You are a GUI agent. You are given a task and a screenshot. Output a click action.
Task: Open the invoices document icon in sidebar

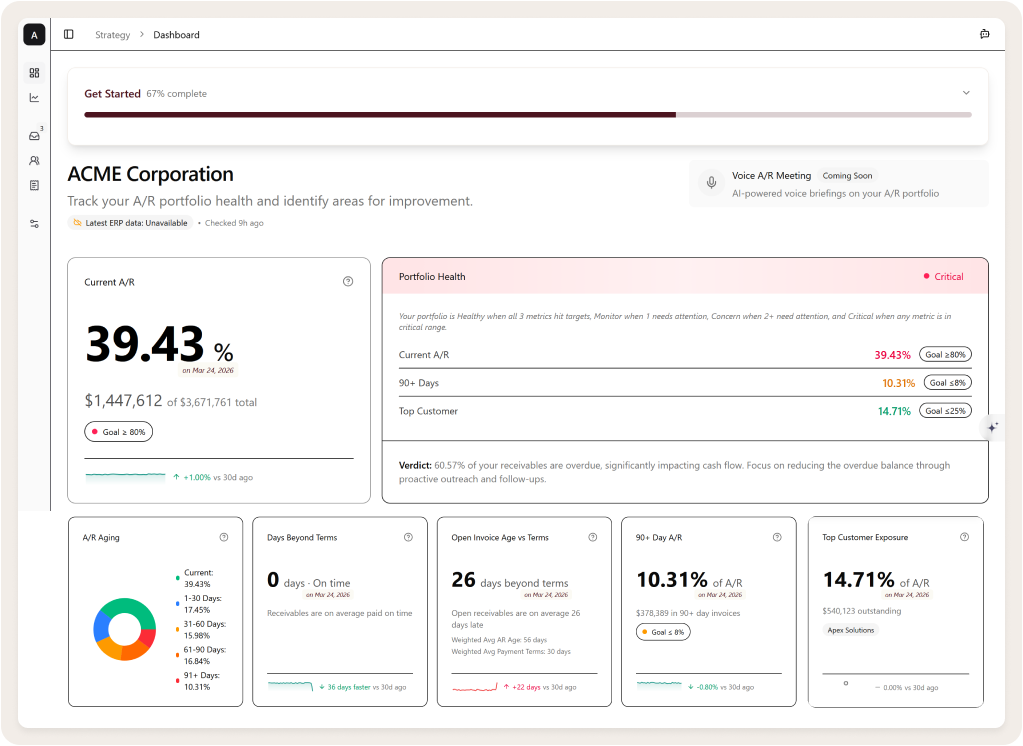point(35,185)
